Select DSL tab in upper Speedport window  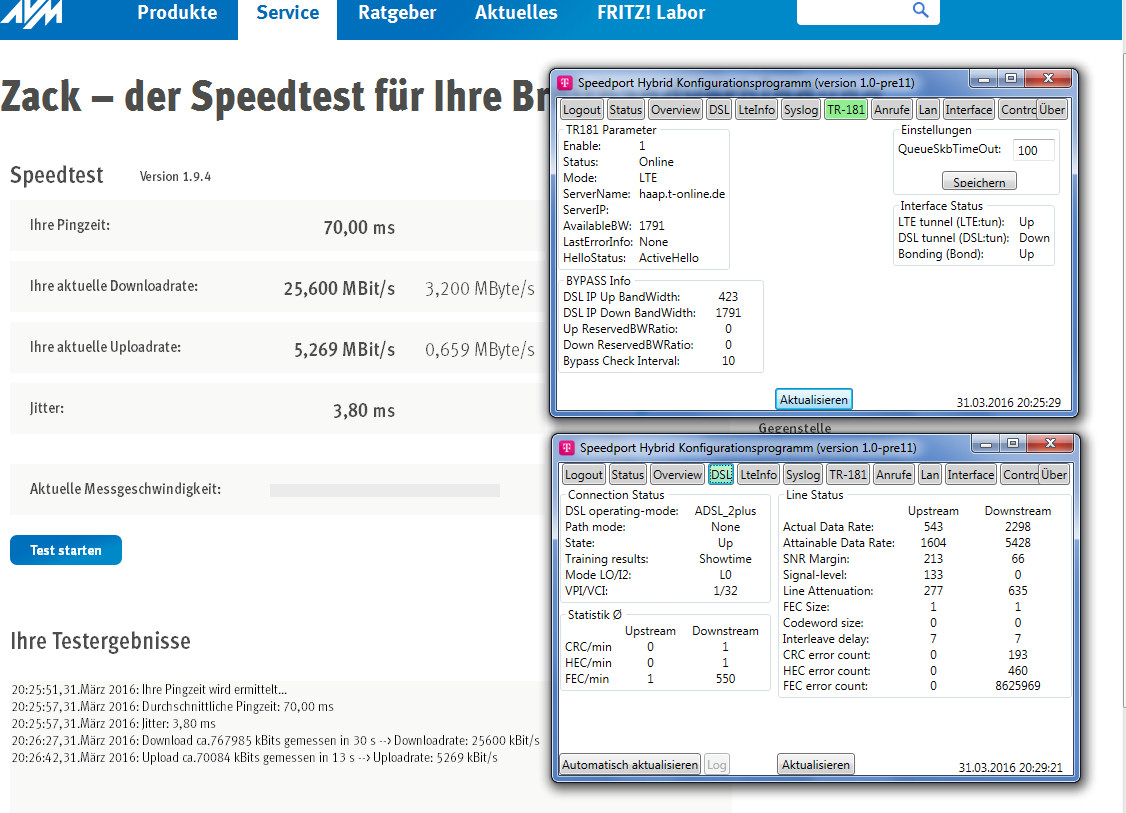coord(719,110)
